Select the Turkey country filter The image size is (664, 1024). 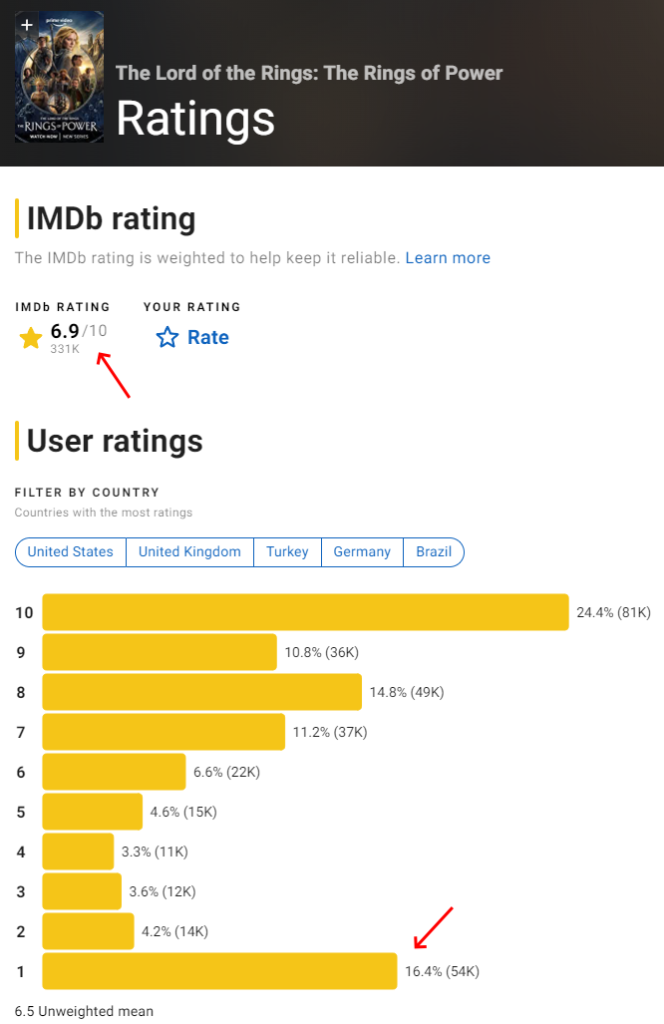287,552
